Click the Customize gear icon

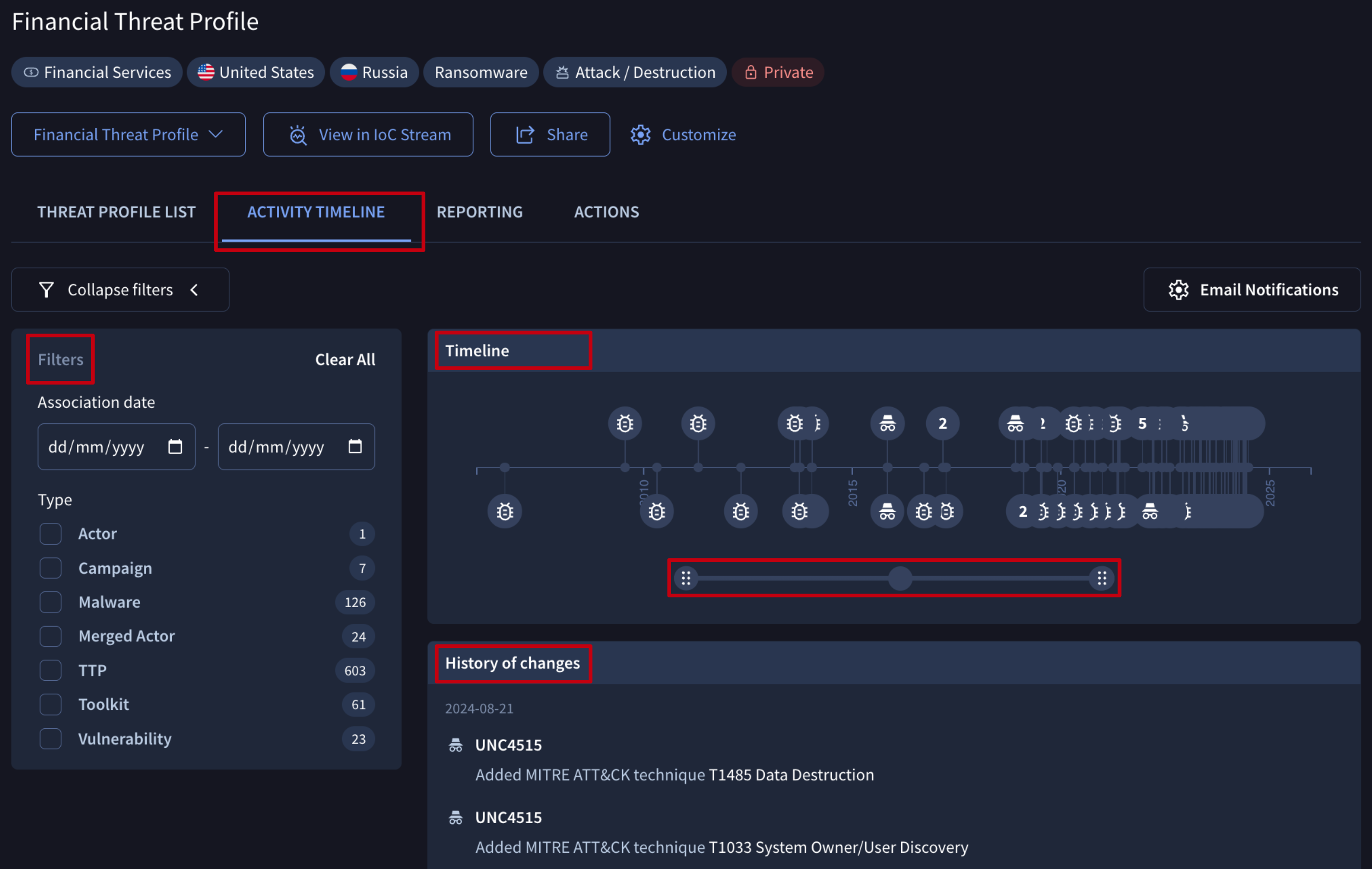pos(641,135)
